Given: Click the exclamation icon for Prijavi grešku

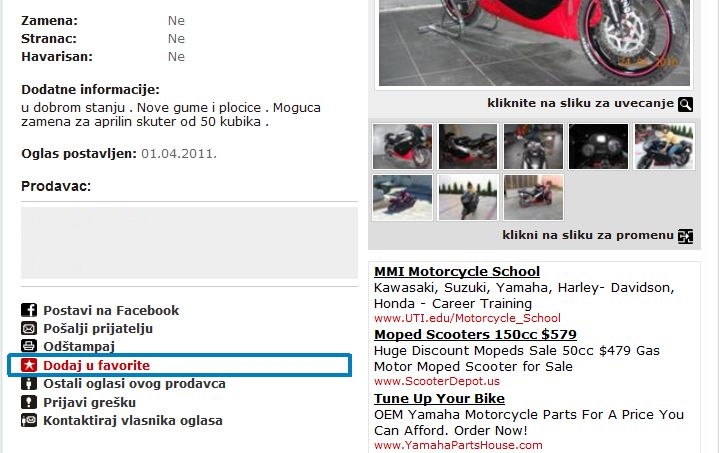Looking at the screenshot, I should pyautogui.click(x=29, y=402).
